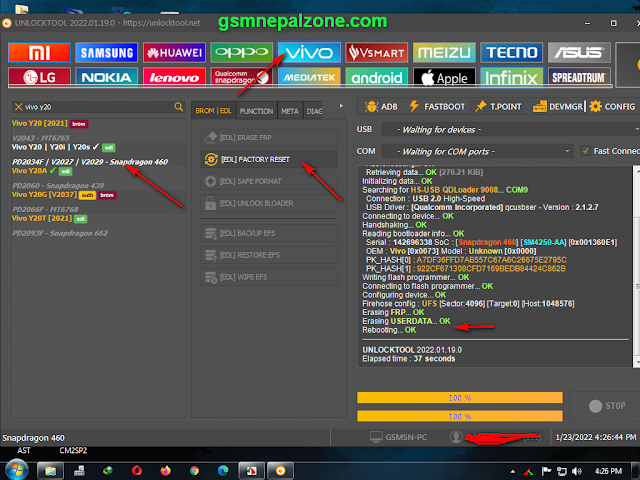Switch to the DIAG tab
Screen dimensions: 640x480
pyautogui.click(x=313, y=111)
